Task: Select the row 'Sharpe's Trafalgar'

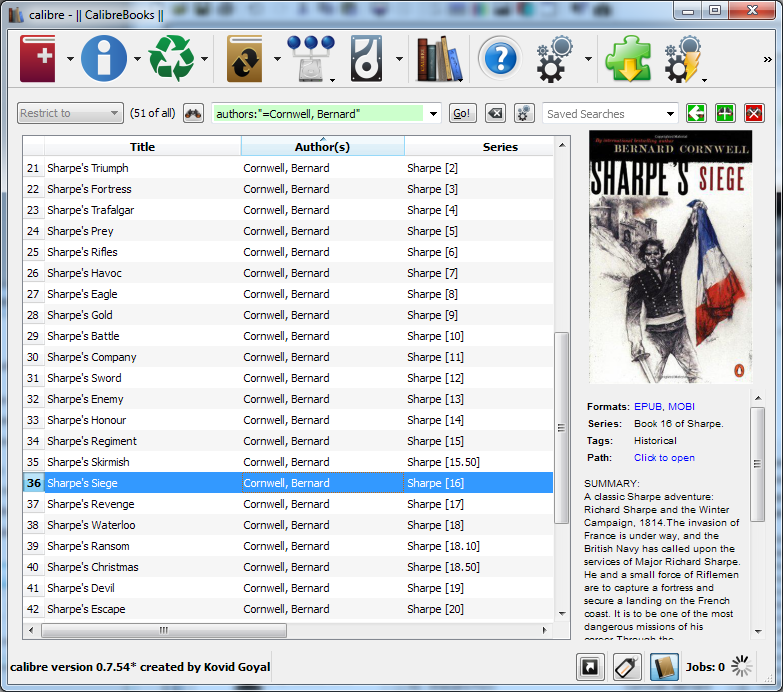Action: 288,210
